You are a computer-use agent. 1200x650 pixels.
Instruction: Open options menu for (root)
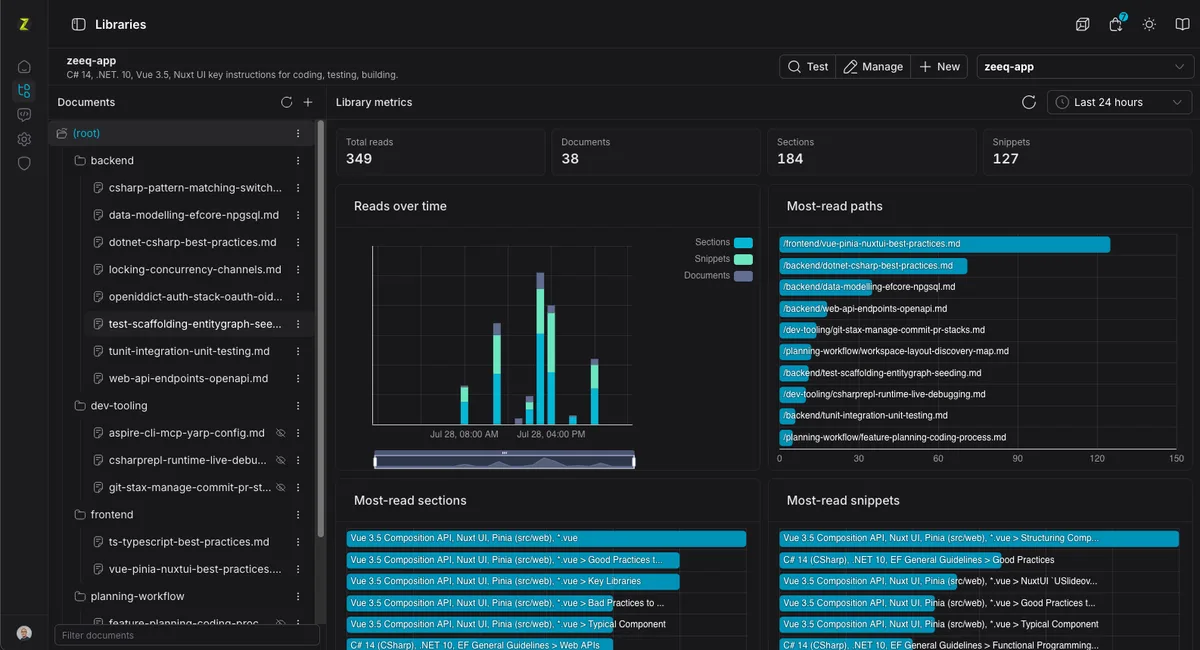click(x=298, y=133)
